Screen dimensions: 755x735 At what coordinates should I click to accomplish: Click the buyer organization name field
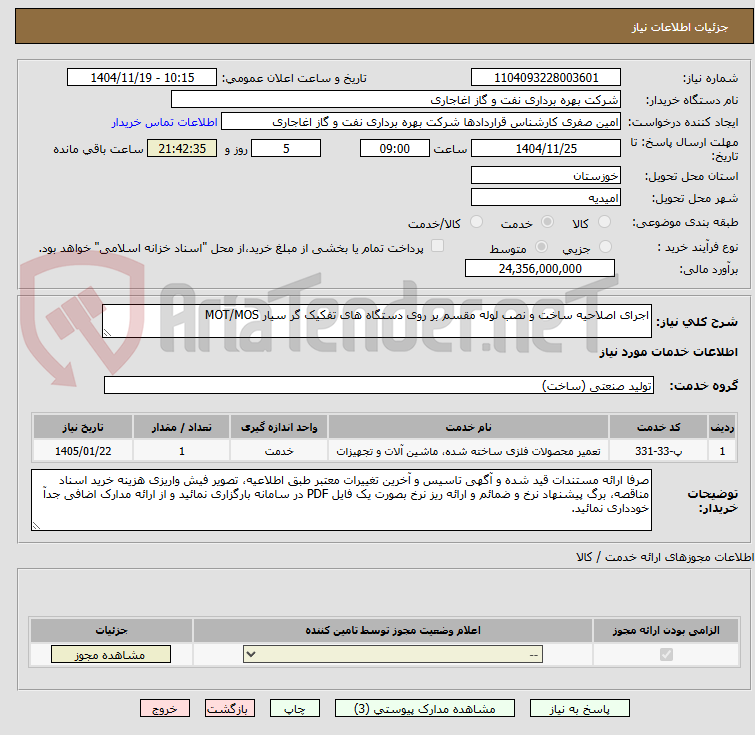[396, 100]
